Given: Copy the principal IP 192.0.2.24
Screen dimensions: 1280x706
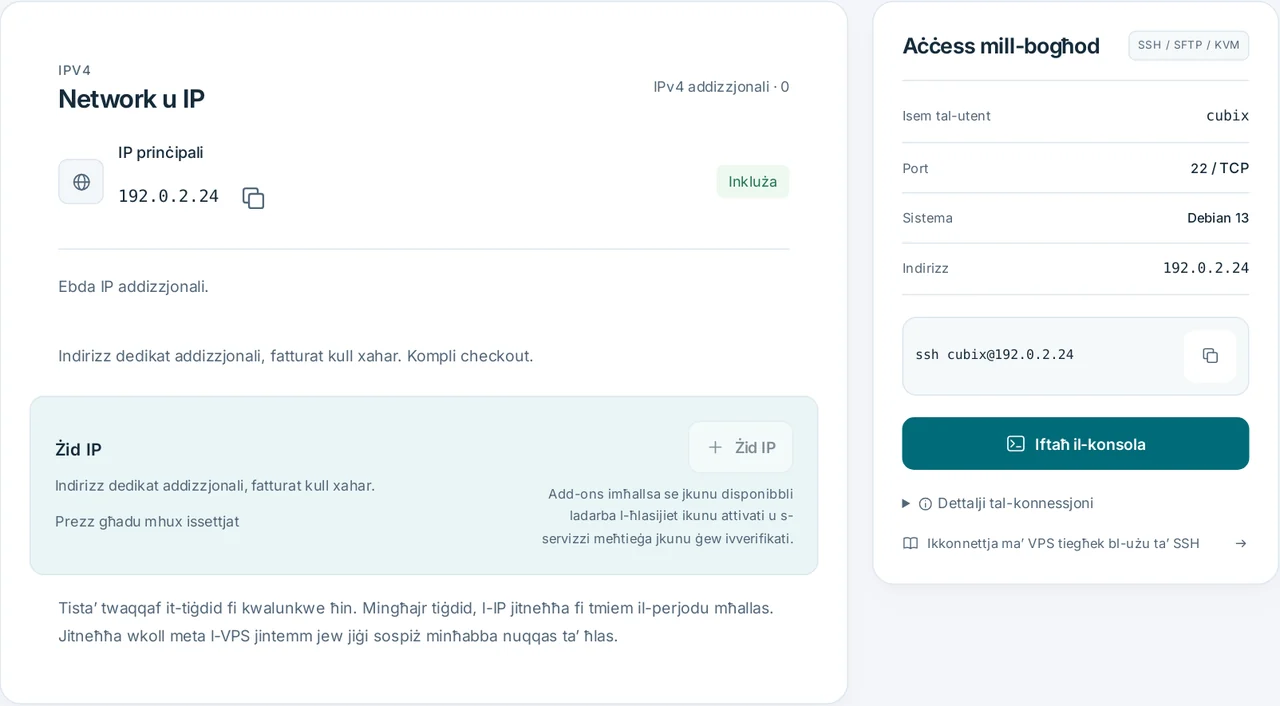Looking at the screenshot, I should click(253, 198).
